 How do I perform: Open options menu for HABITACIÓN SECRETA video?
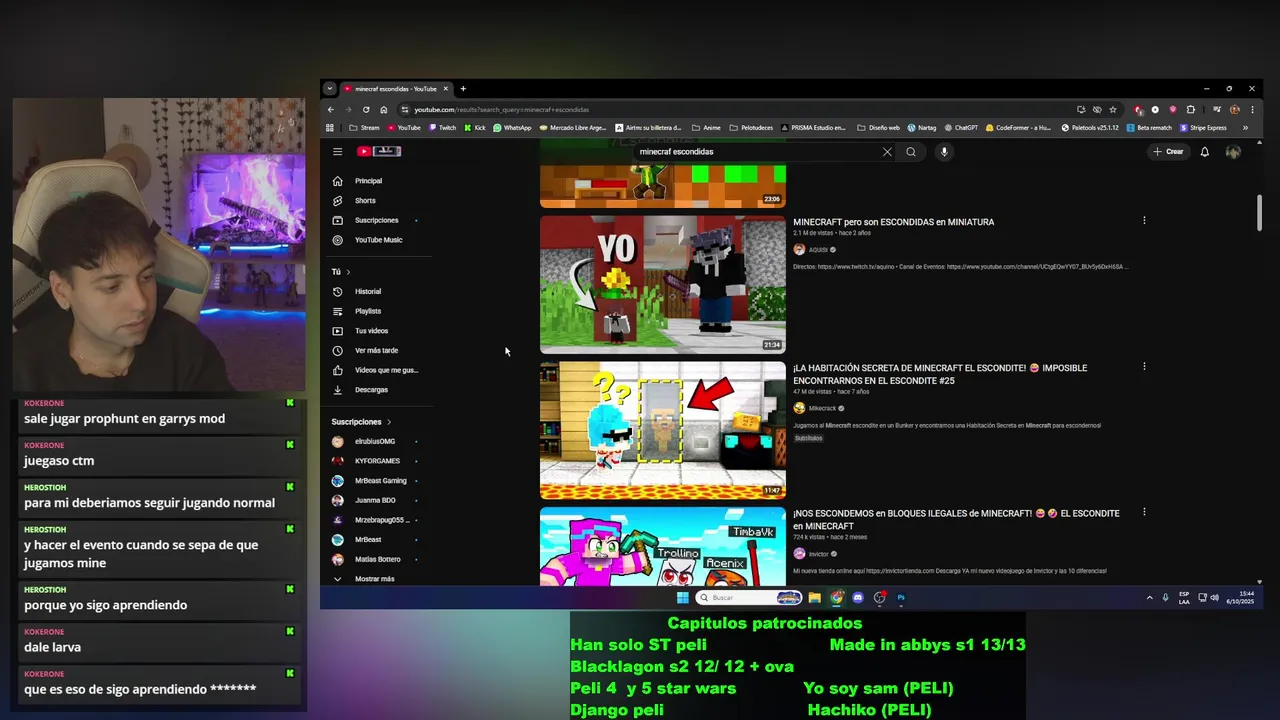click(1144, 367)
